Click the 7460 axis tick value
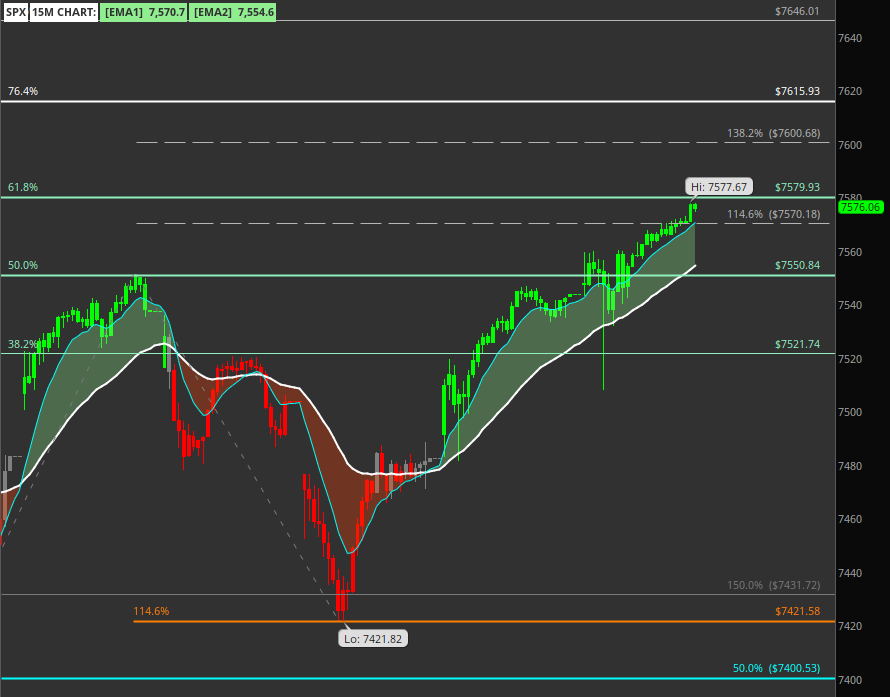The height and width of the screenshot is (697, 890). pyautogui.click(x=850, y=519)
